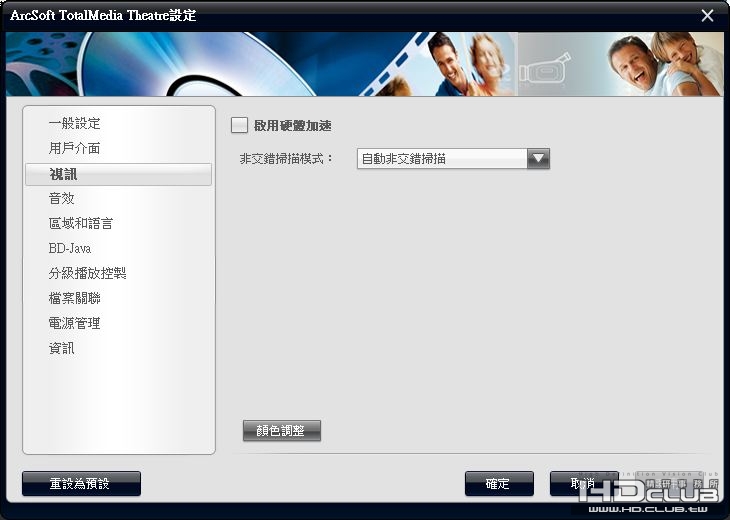This screenshot has width=730, height=520.
Task: Select the 視訊 sidebar entry
Action: [x=118, y=174]
